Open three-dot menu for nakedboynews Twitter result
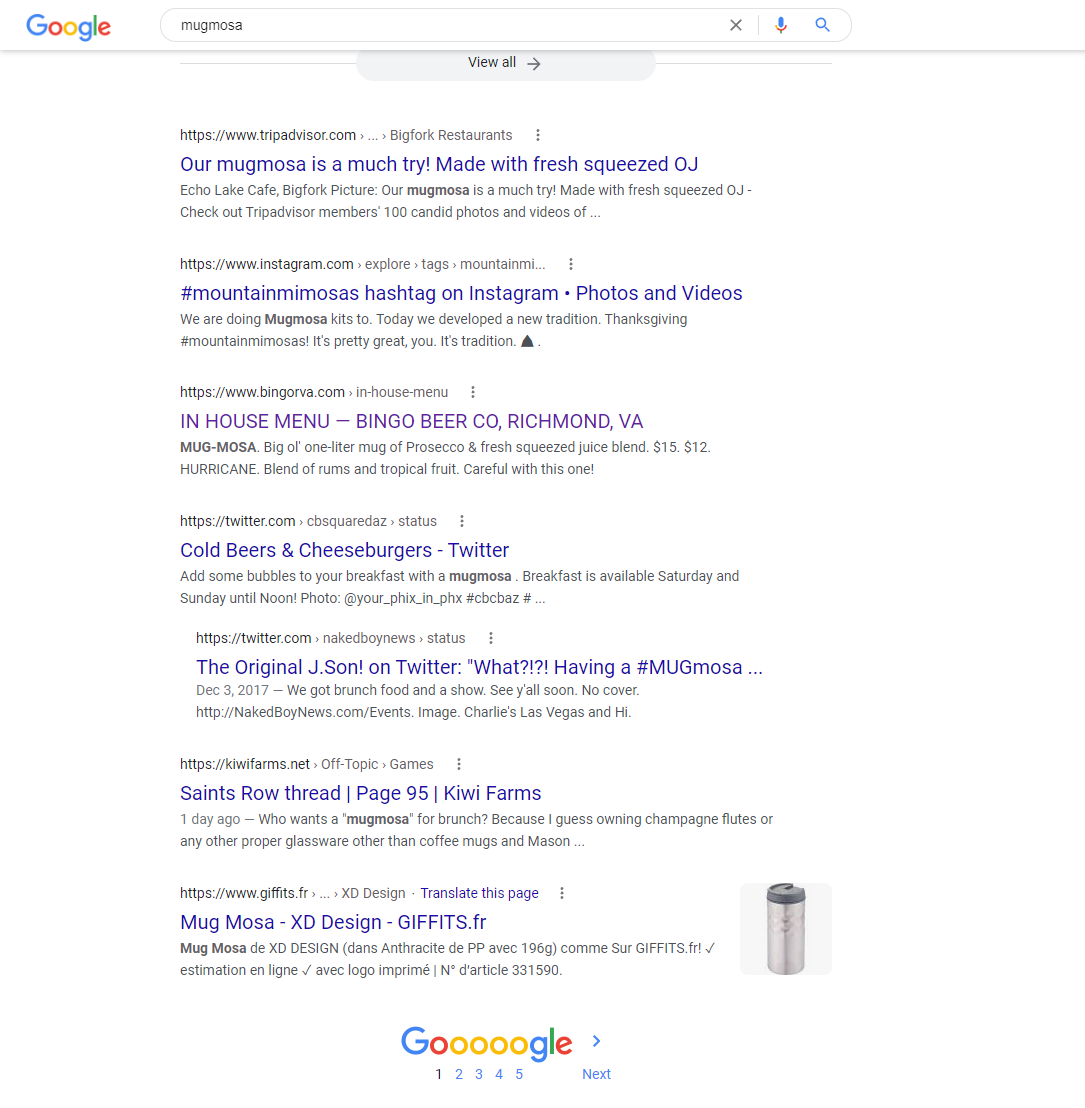Screen dimensions: 1085x1108 491,638
